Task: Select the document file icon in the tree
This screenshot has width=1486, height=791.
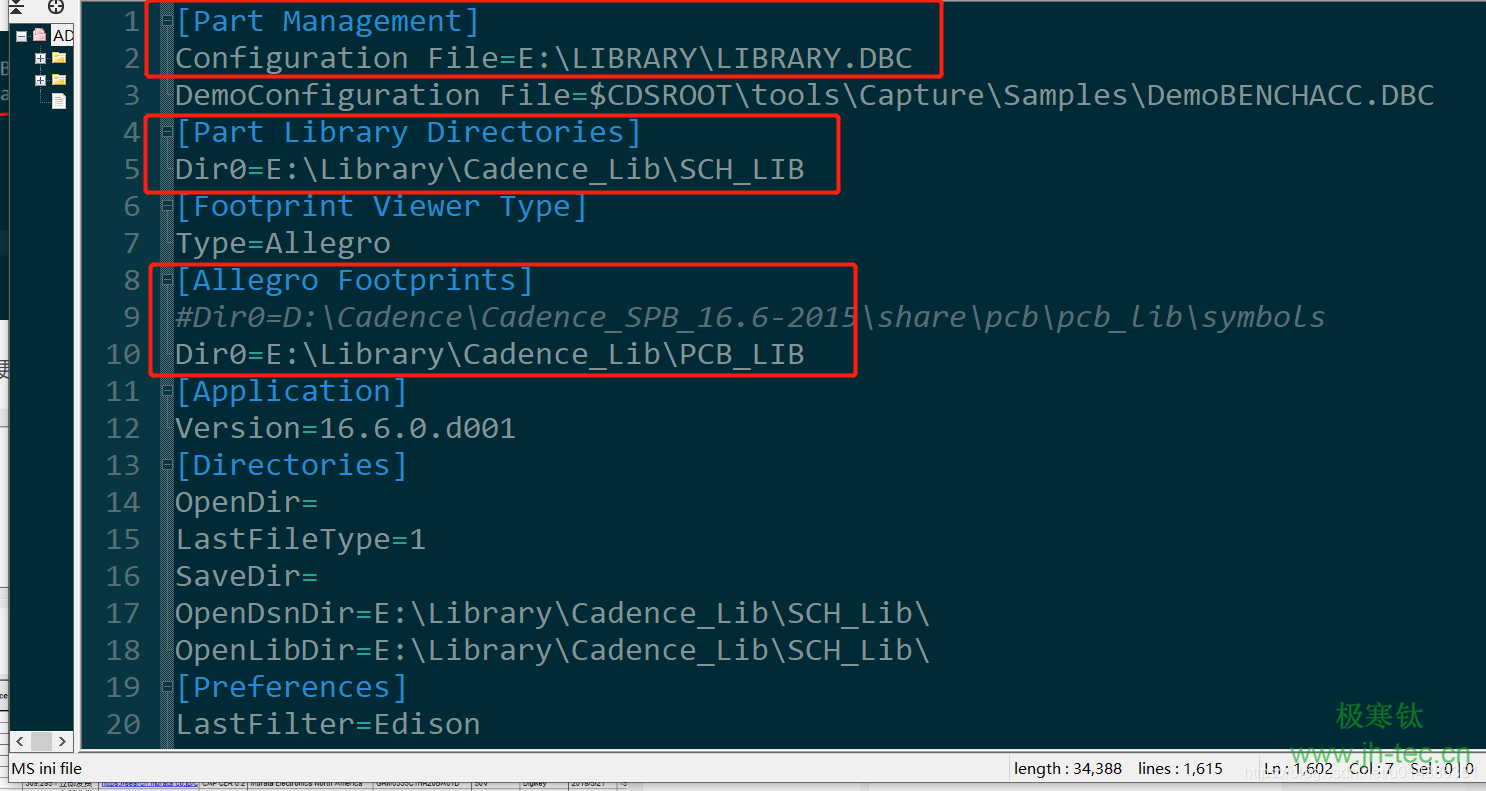Action: pyautogui.click(x=59, y=100)
